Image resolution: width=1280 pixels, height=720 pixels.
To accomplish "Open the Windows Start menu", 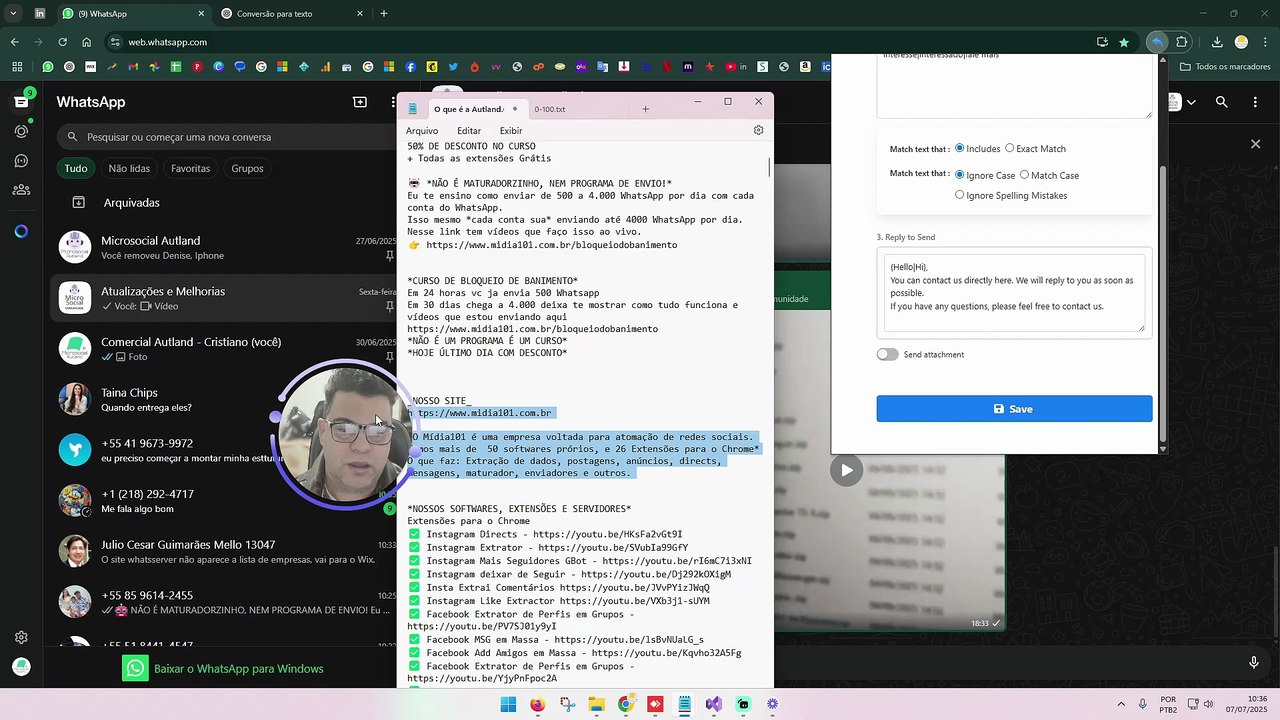I will pyautogui.click(x=508, y=704).
